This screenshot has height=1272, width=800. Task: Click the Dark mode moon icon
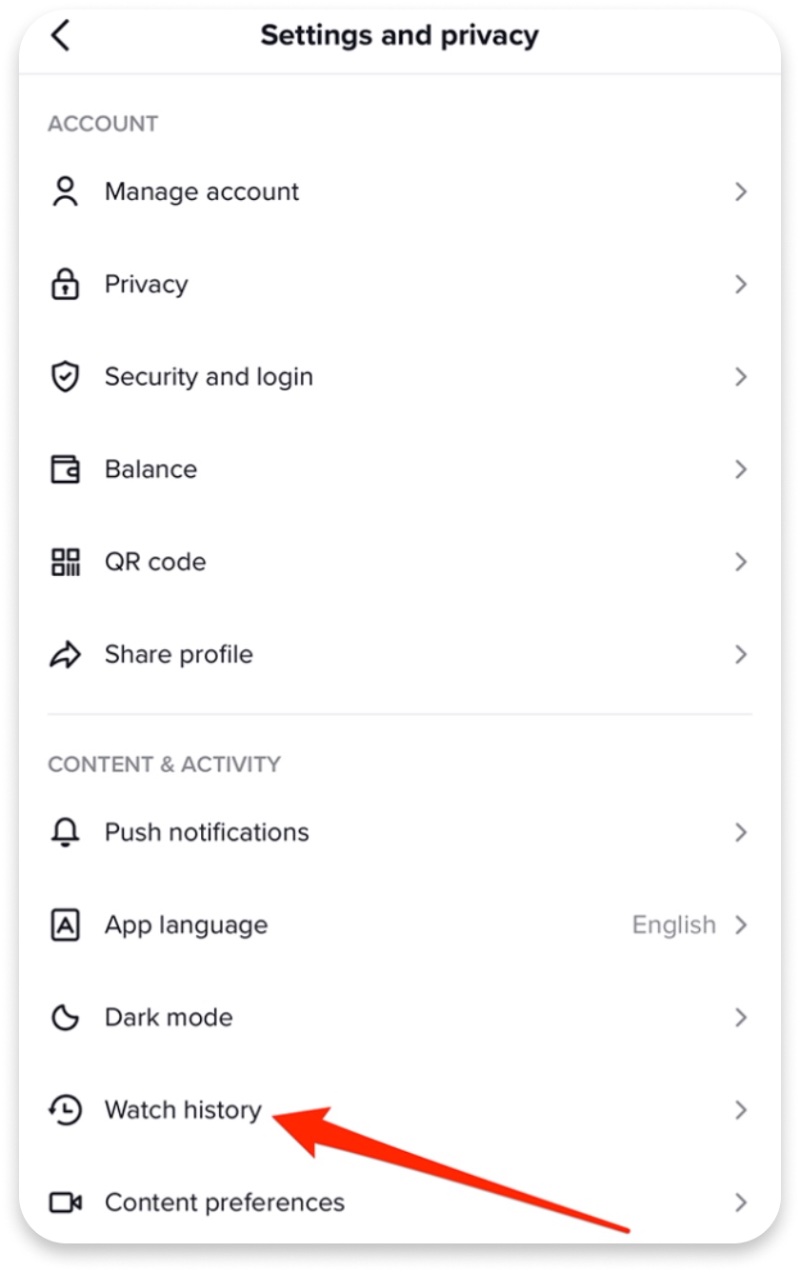[x=65, y=1018]
